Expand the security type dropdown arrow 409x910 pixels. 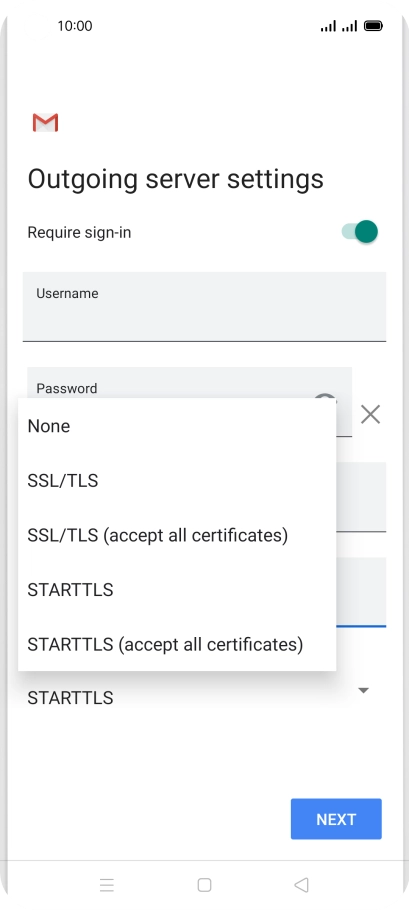[x=364, y=691]
